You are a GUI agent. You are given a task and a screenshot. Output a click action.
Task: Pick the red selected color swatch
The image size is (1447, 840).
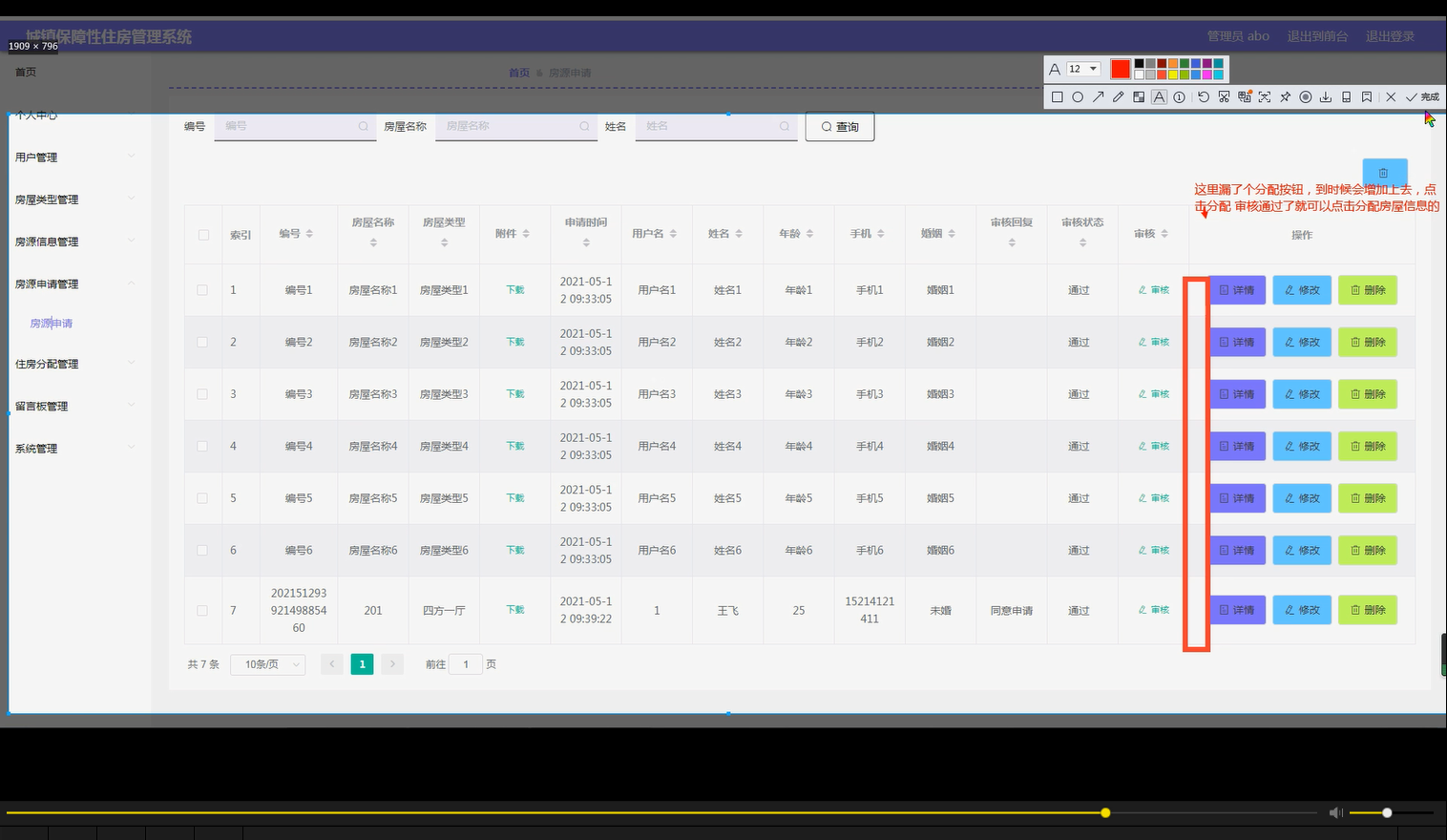click(1121, 69)
